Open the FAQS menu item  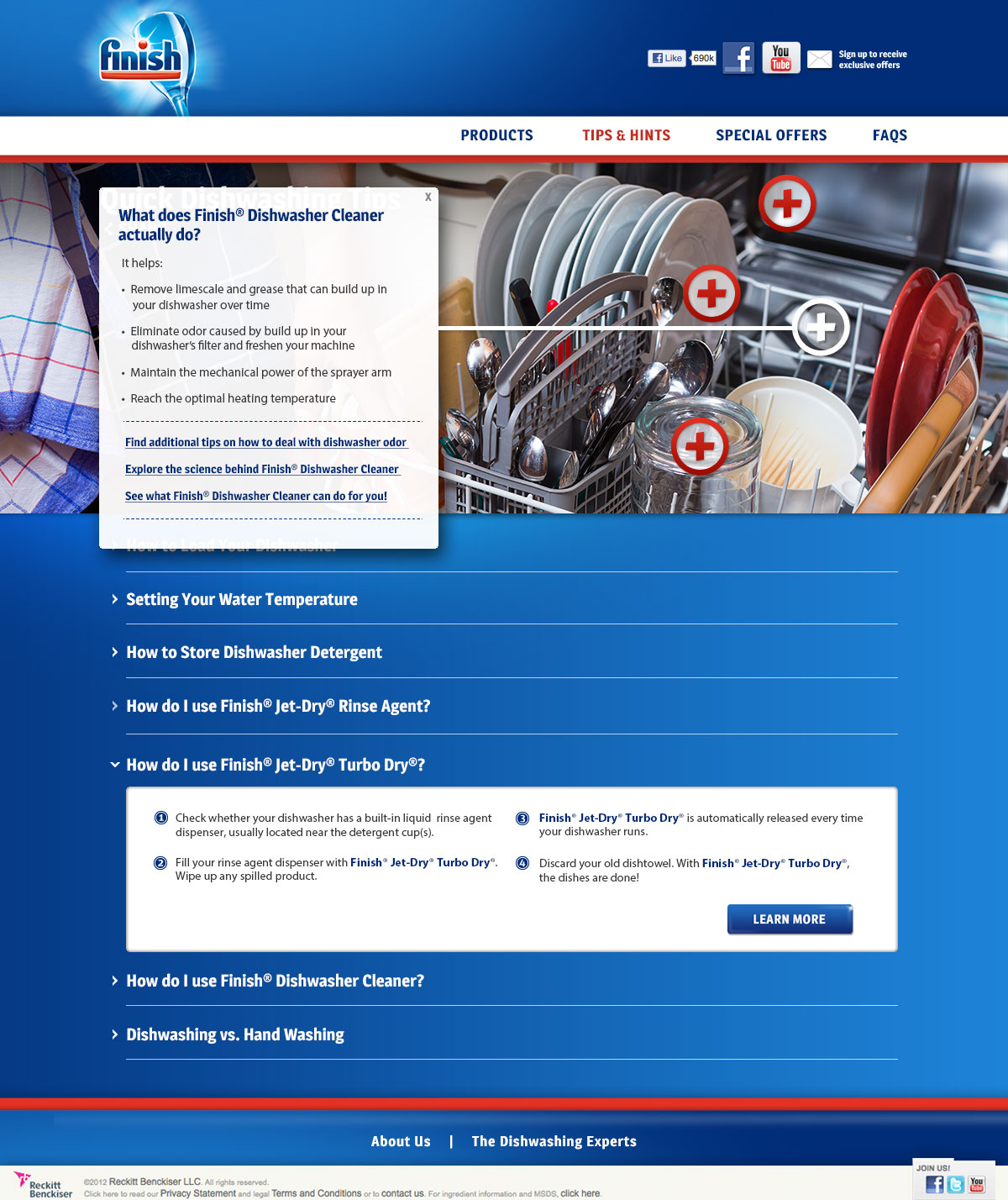click(x=890, y=135)
